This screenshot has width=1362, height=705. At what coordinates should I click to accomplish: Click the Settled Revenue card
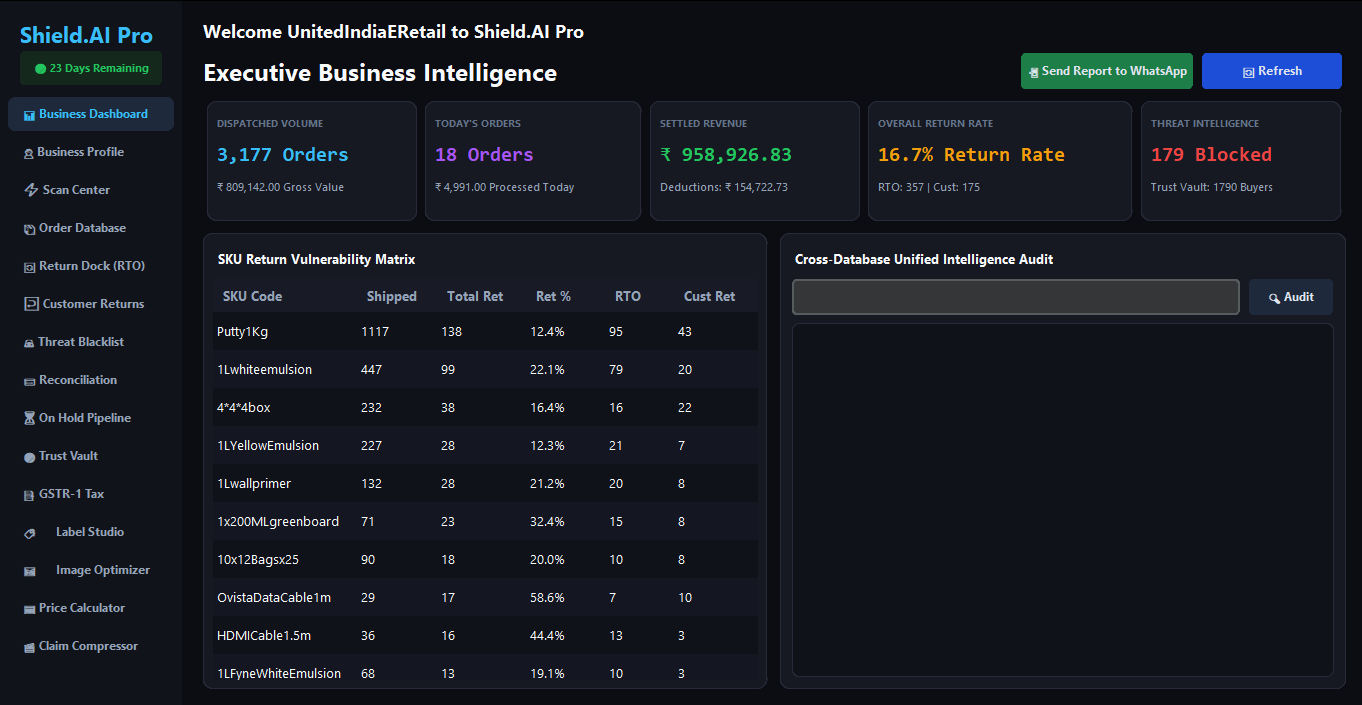755,161
